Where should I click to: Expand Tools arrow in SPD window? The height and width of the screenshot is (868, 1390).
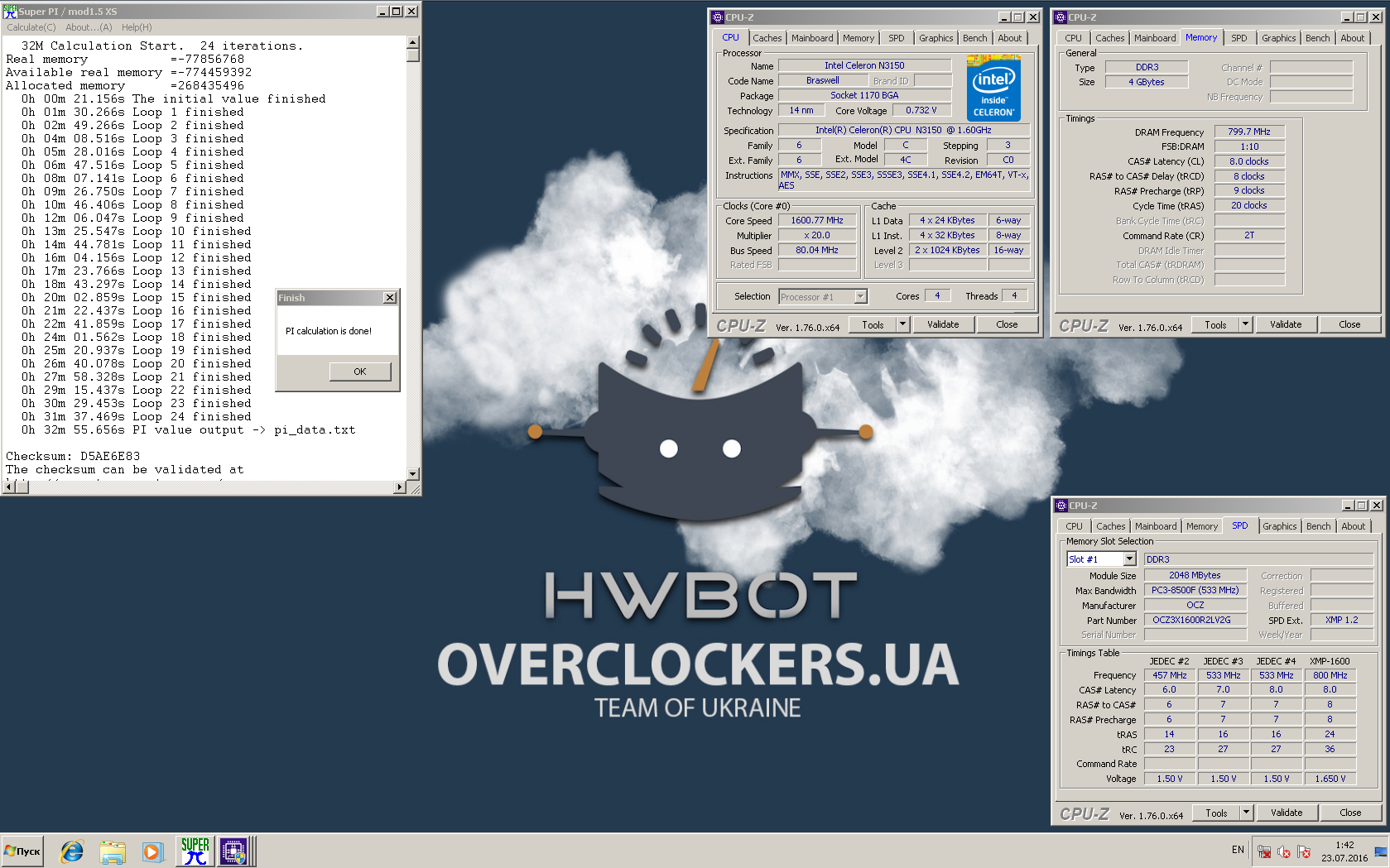pyautogui.click(x=1246, y=813)
